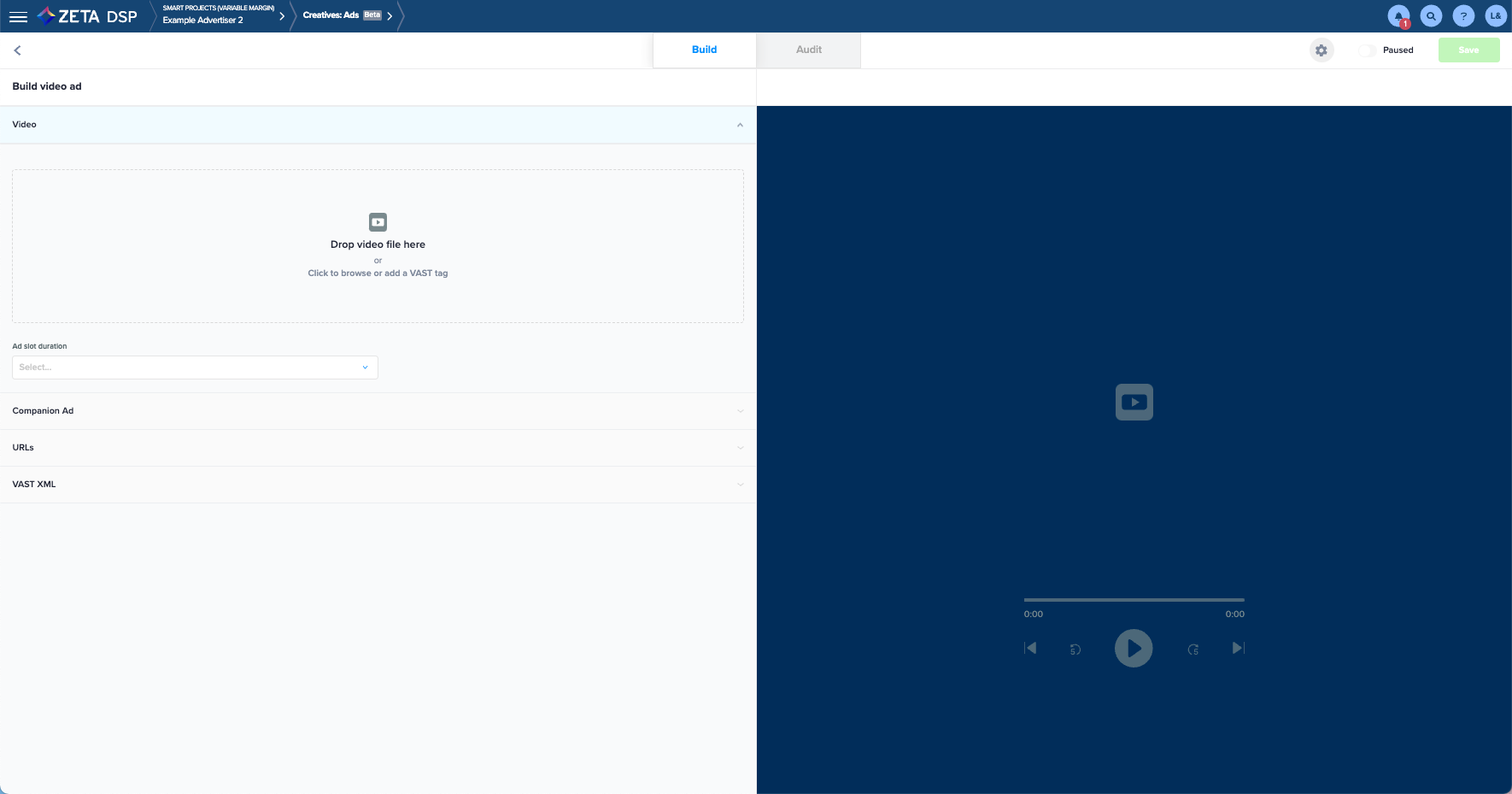
Task: Switch to the Audit tab
Action: click(808, 50)
